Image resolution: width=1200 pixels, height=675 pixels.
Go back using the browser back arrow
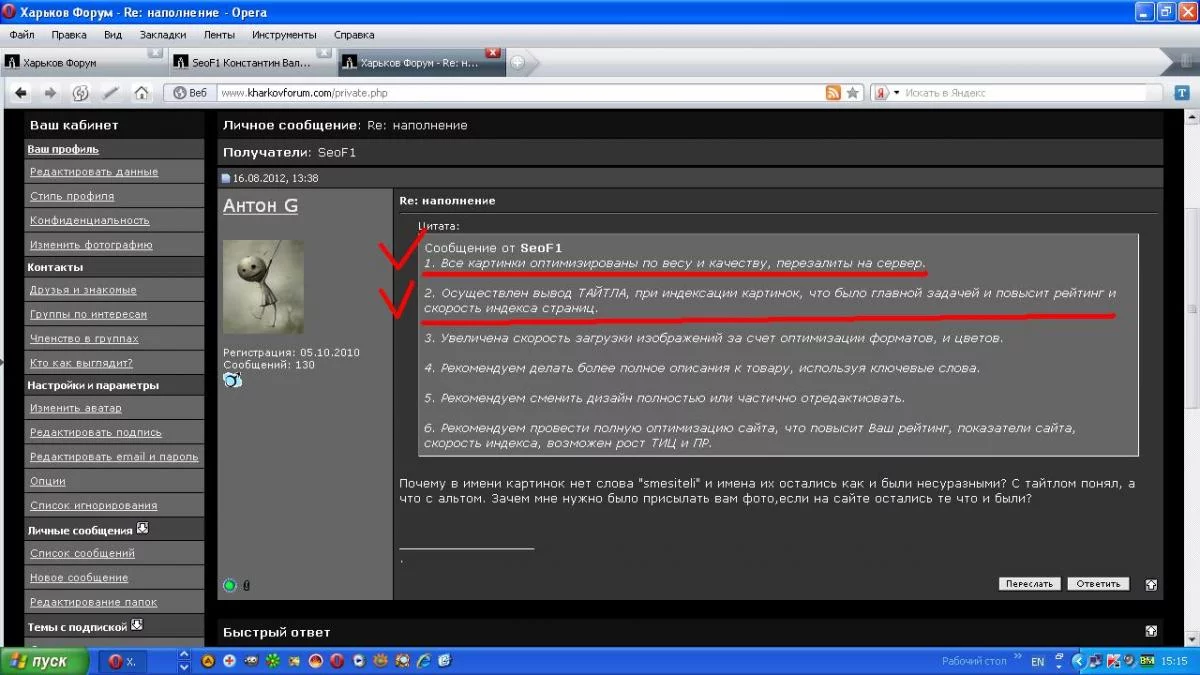pos(22,93)
